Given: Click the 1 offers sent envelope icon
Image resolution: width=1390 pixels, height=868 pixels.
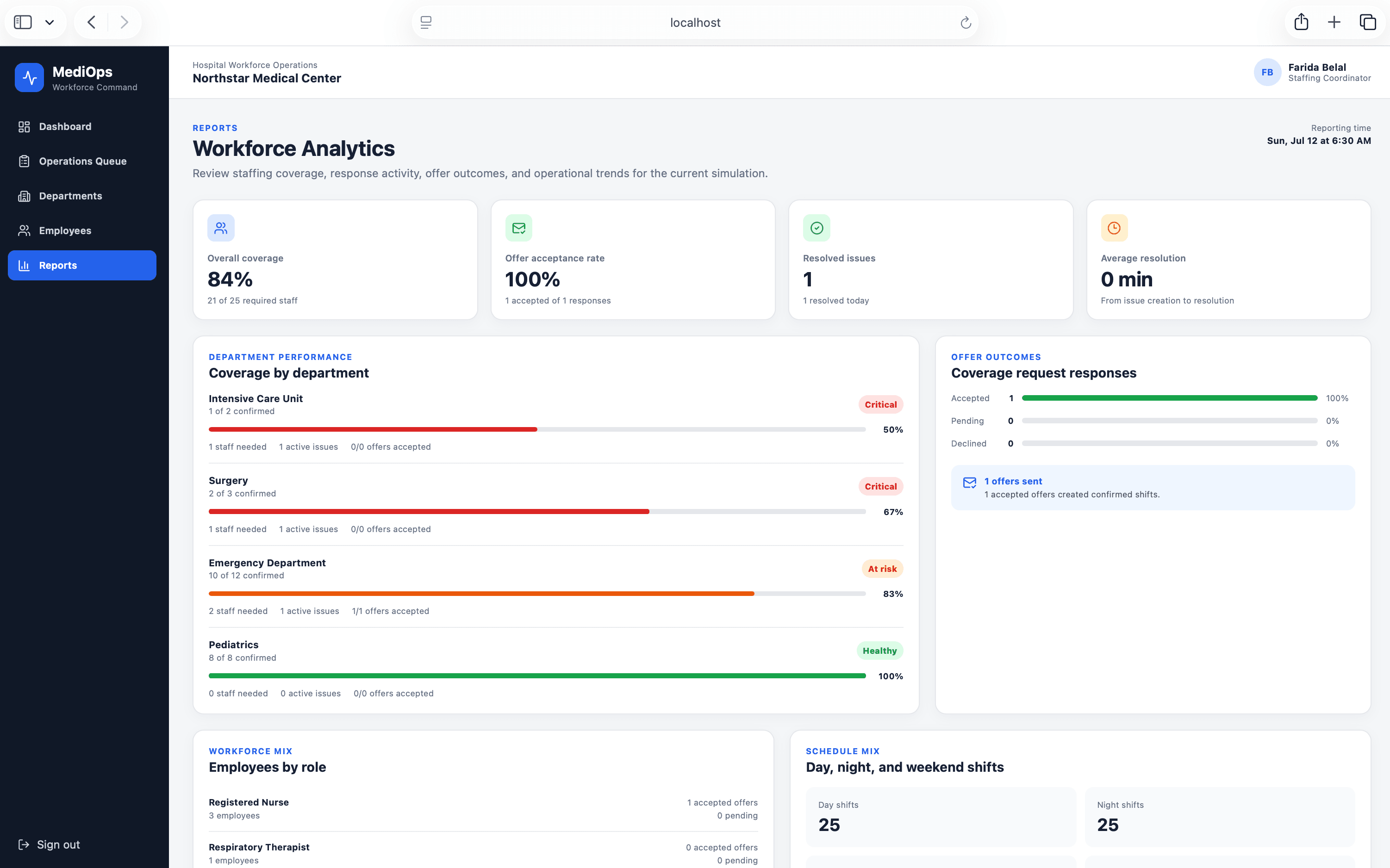Looking at the screenshot, I should (969, 482).
